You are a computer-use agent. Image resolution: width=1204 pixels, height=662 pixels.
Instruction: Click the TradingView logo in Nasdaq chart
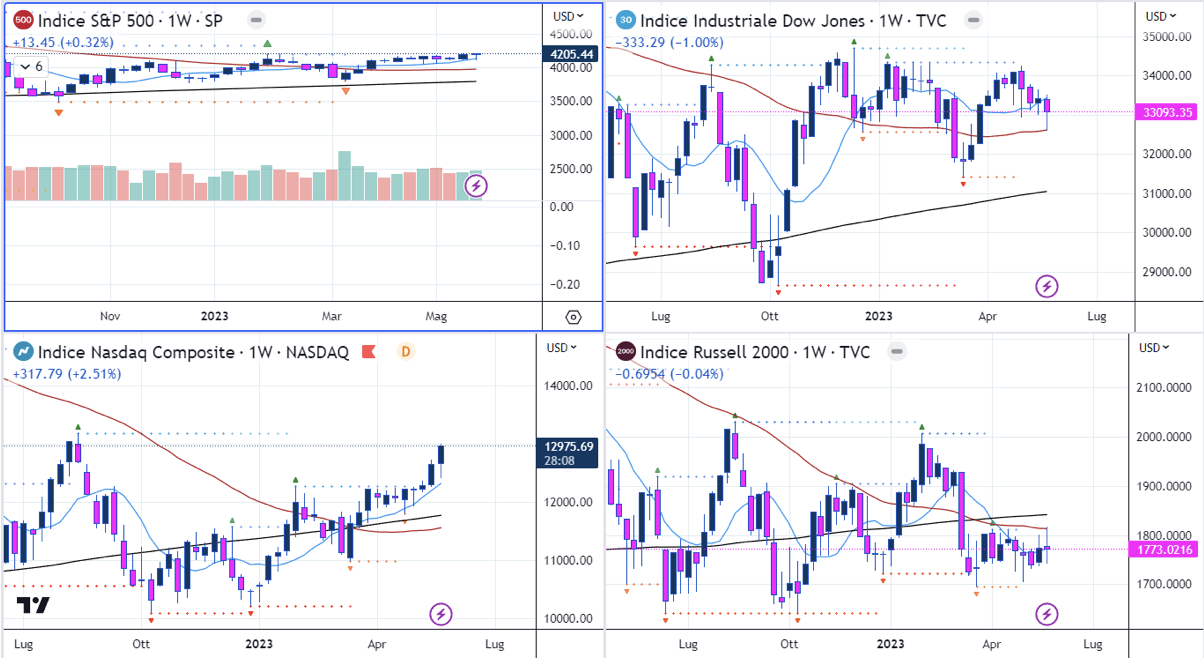33,605
